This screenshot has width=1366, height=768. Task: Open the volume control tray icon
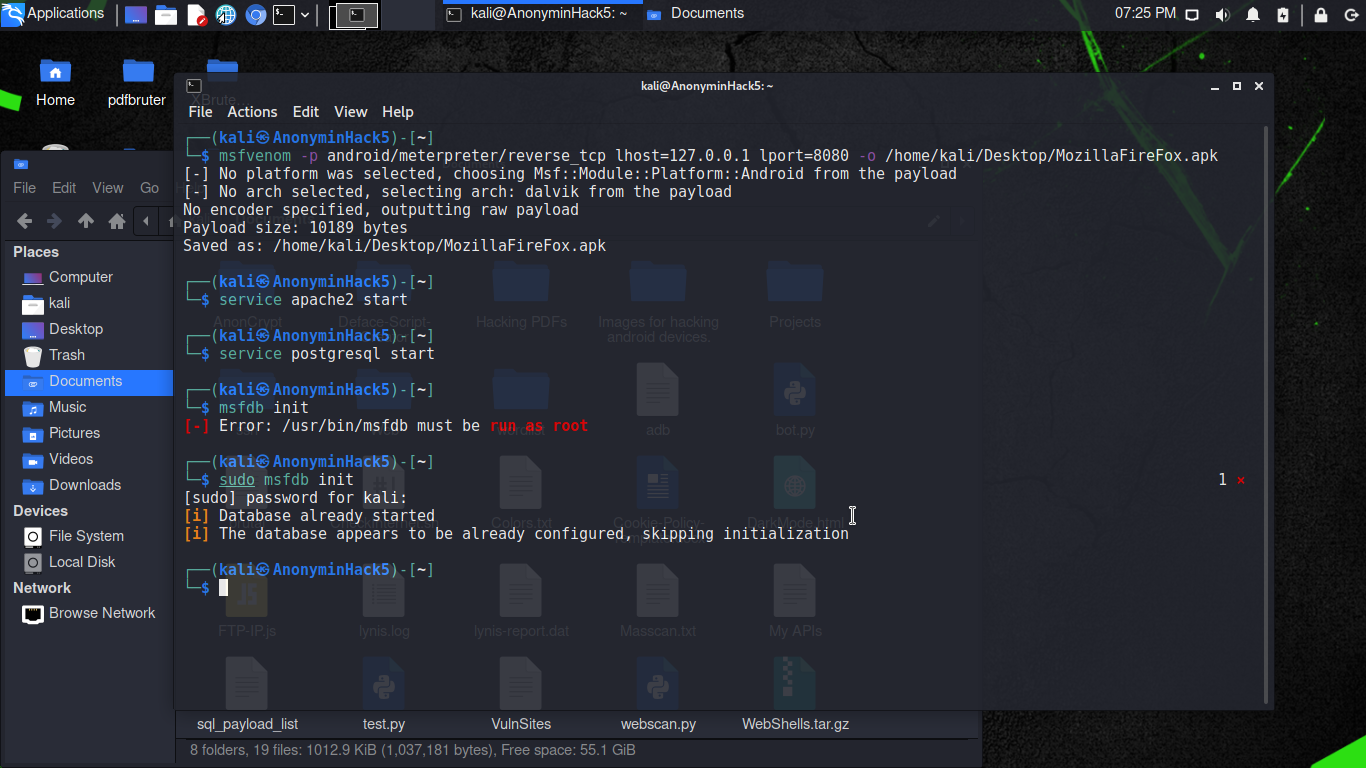[1222, 14]
